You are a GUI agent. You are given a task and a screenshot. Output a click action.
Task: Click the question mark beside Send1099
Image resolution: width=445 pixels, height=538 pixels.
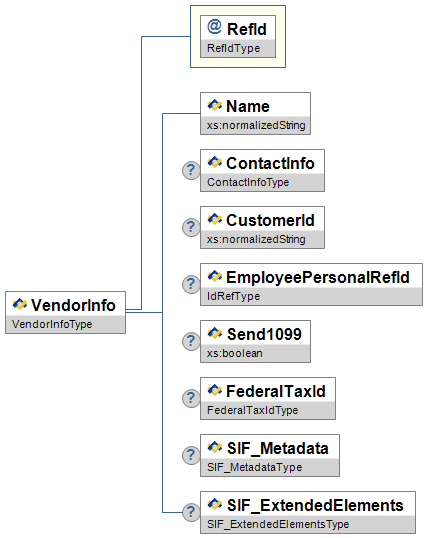pos(191,341)
